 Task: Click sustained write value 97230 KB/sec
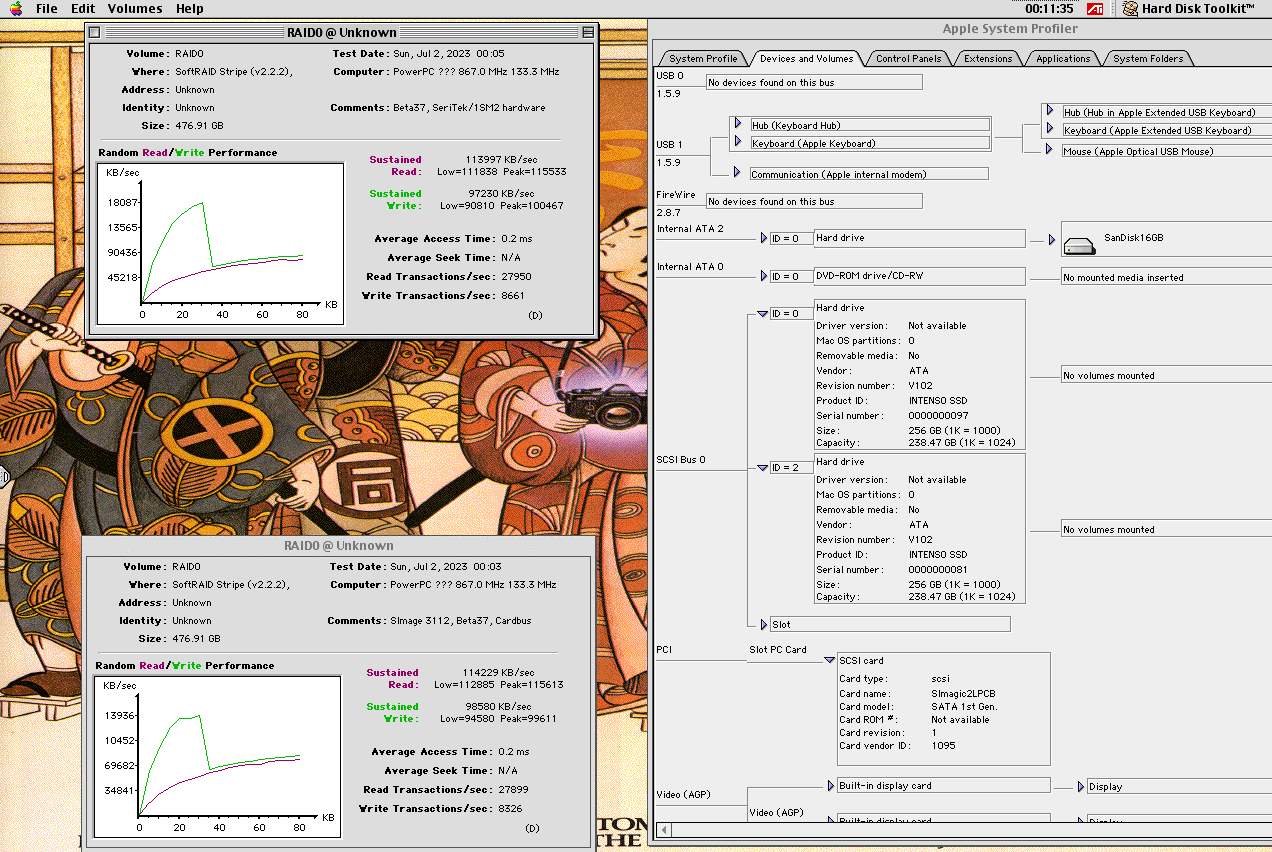[x=503, y=193]
